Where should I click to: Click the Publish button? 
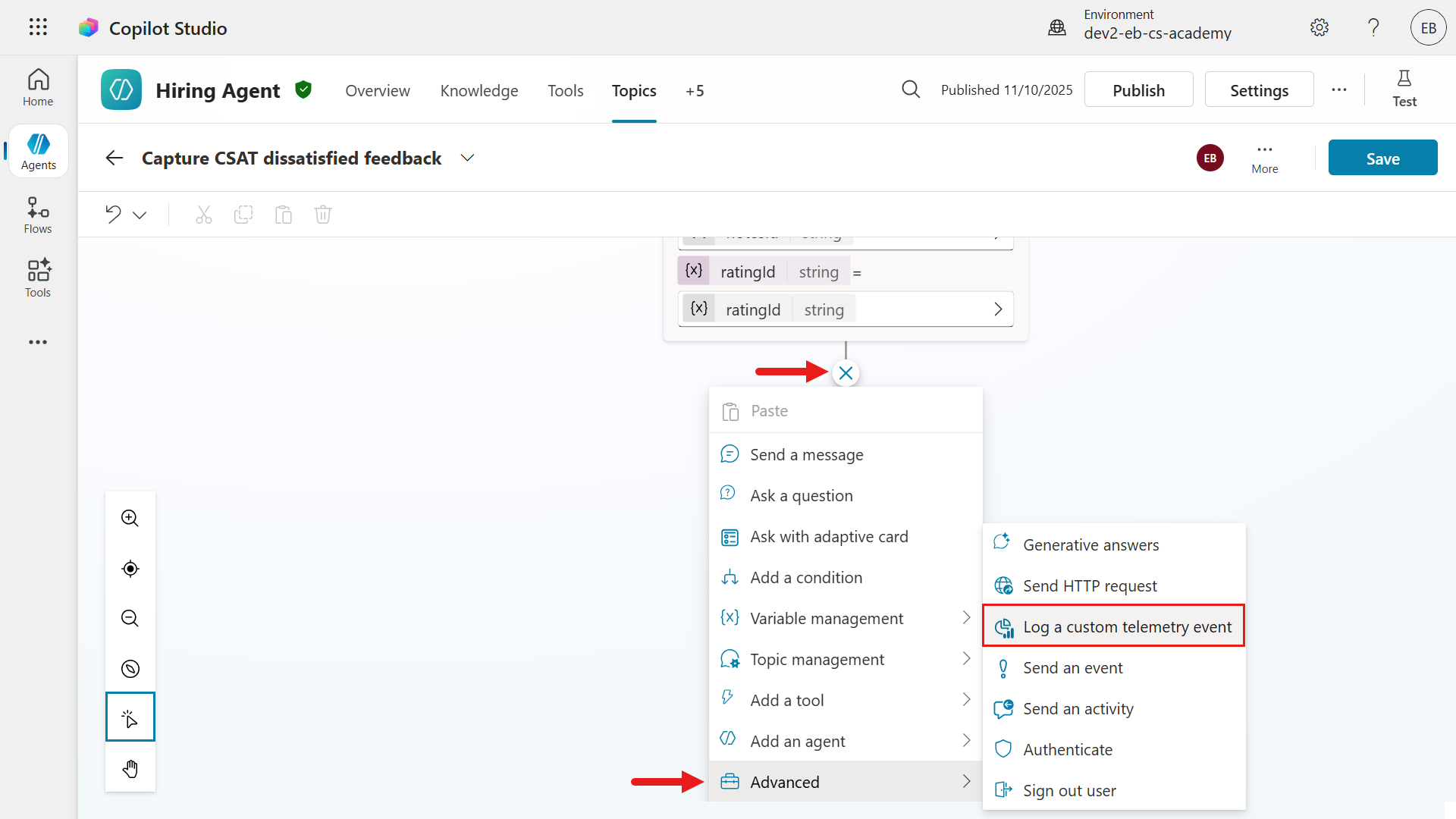click(x=1138, y=89)
